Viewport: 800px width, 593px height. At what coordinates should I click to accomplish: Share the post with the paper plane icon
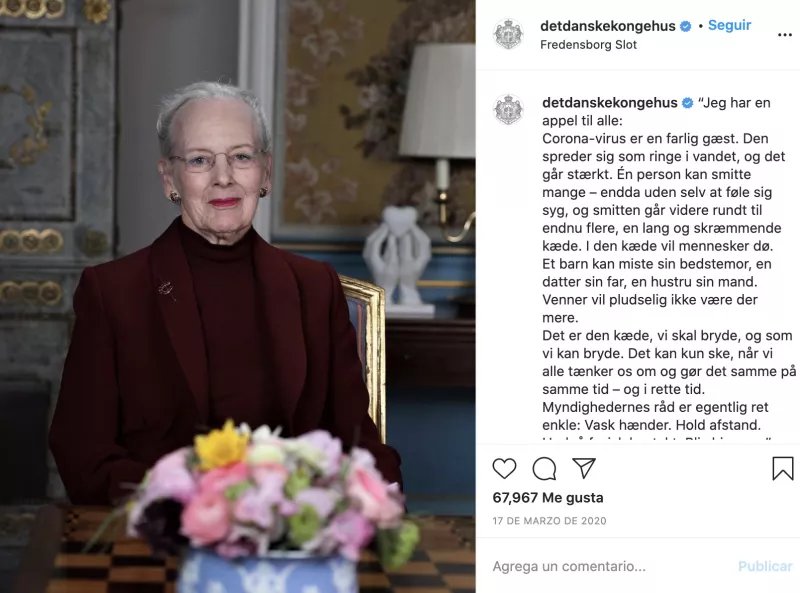584,468
